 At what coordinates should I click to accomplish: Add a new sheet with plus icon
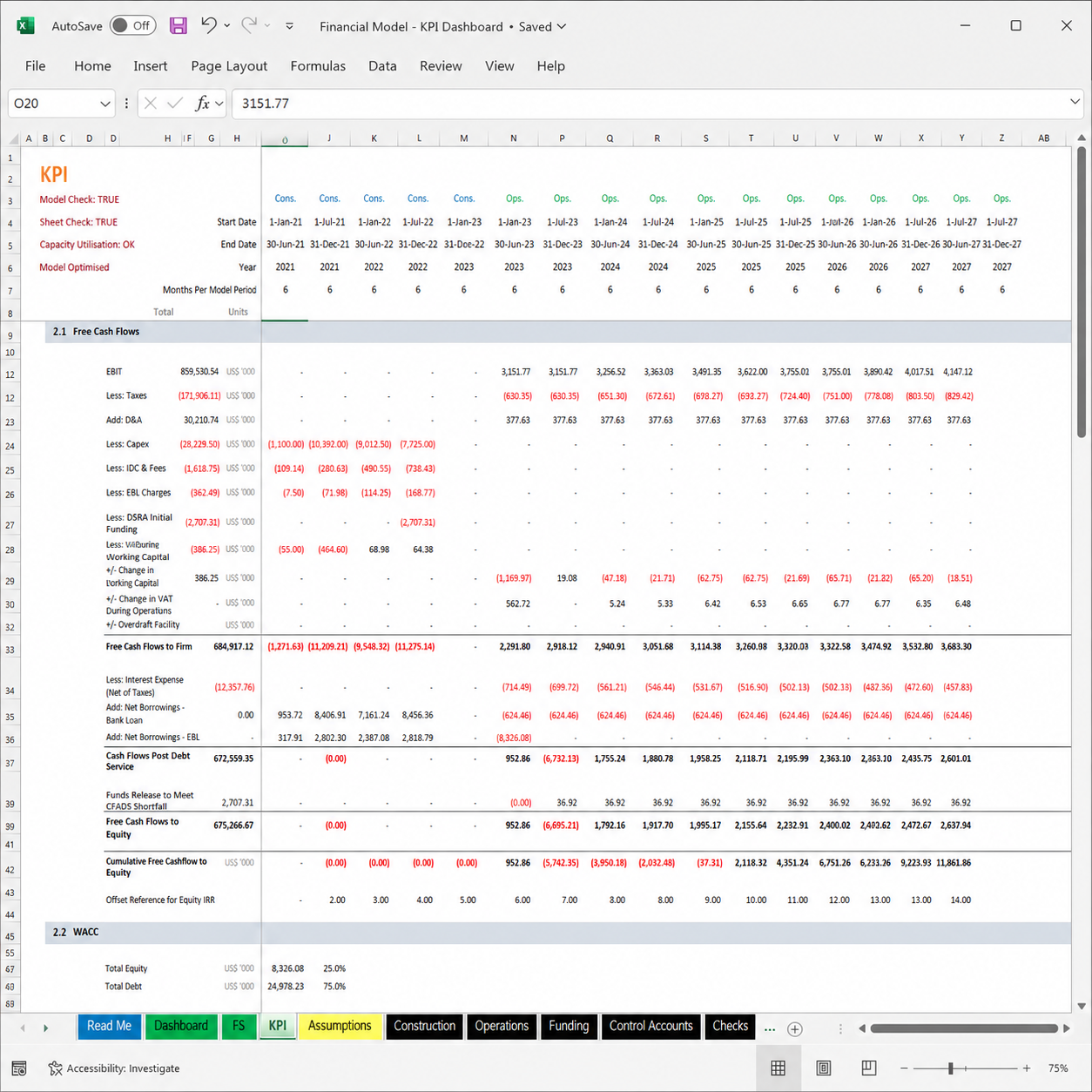795,1029
